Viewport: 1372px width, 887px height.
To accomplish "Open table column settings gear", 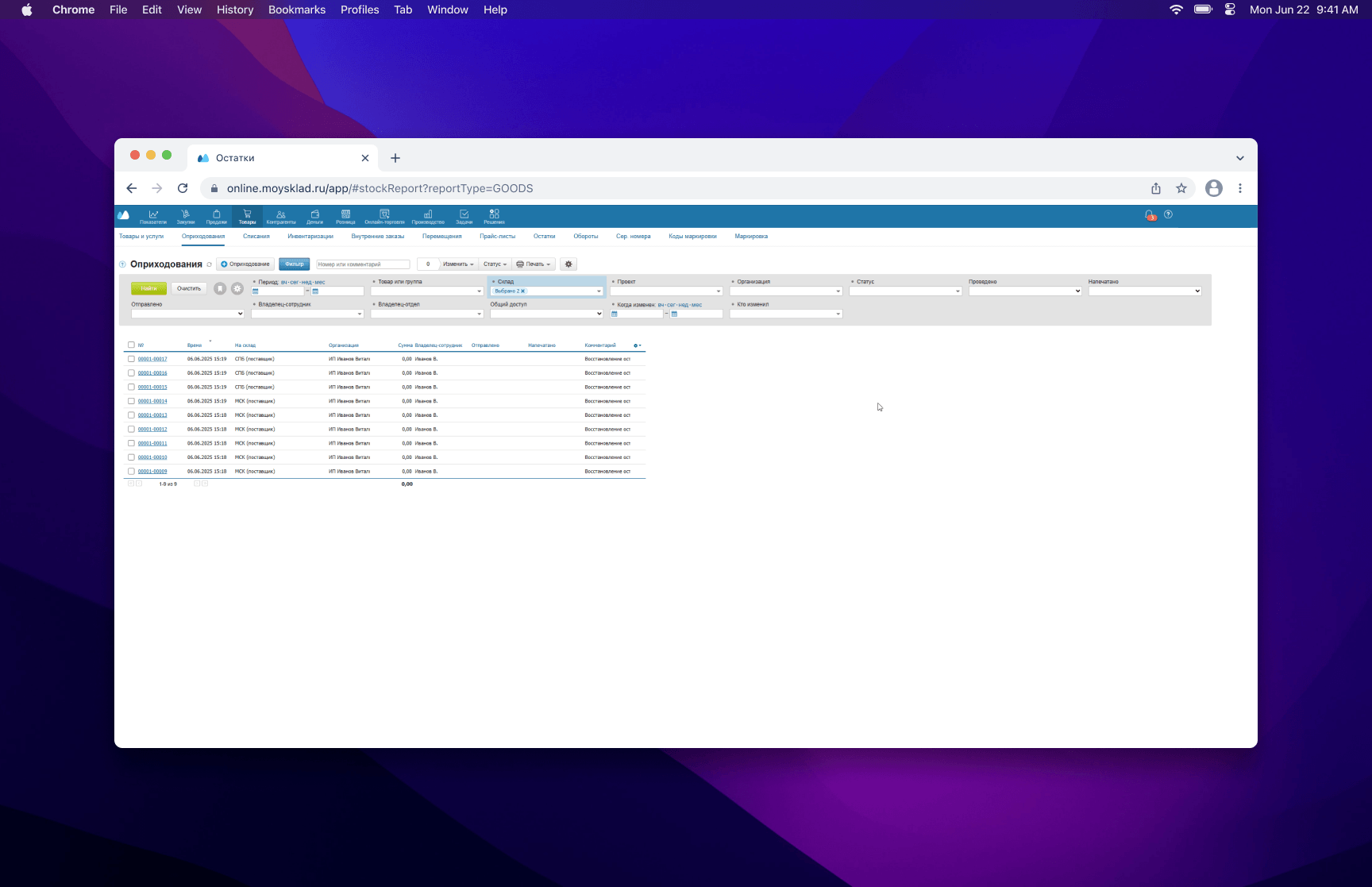I will pyautogui.click(x=637, y=345).
